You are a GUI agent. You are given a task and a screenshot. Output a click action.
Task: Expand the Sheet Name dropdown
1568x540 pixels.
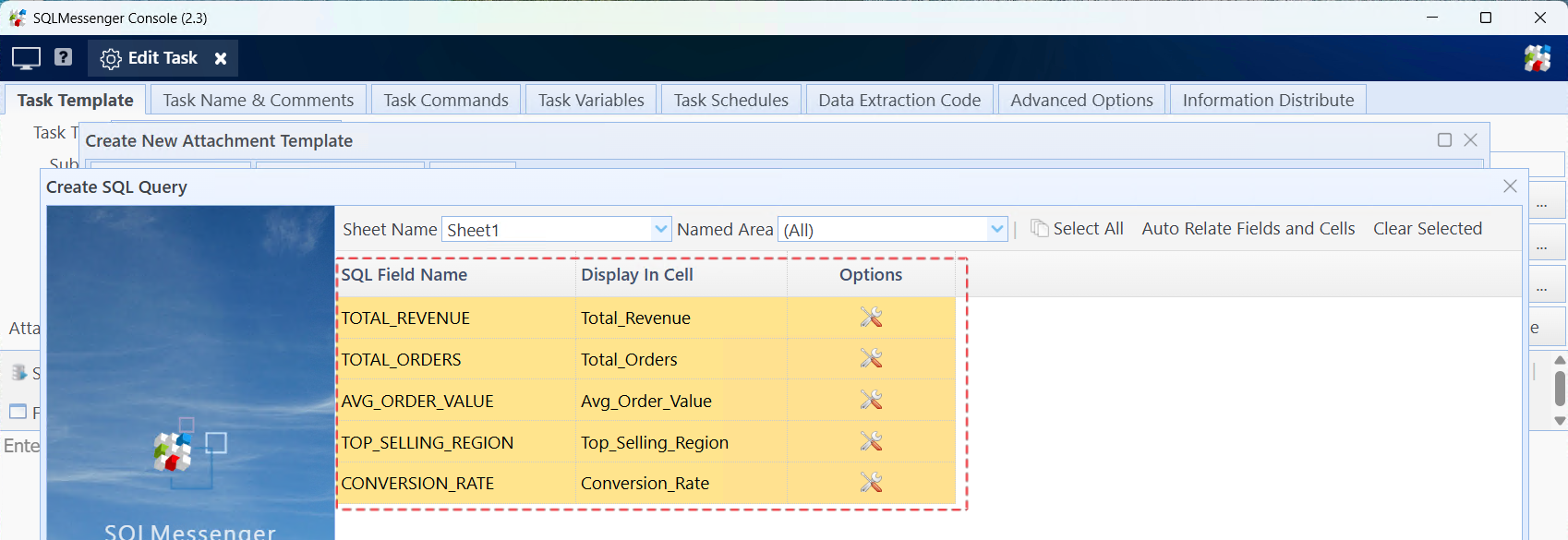tap(661, 229)
